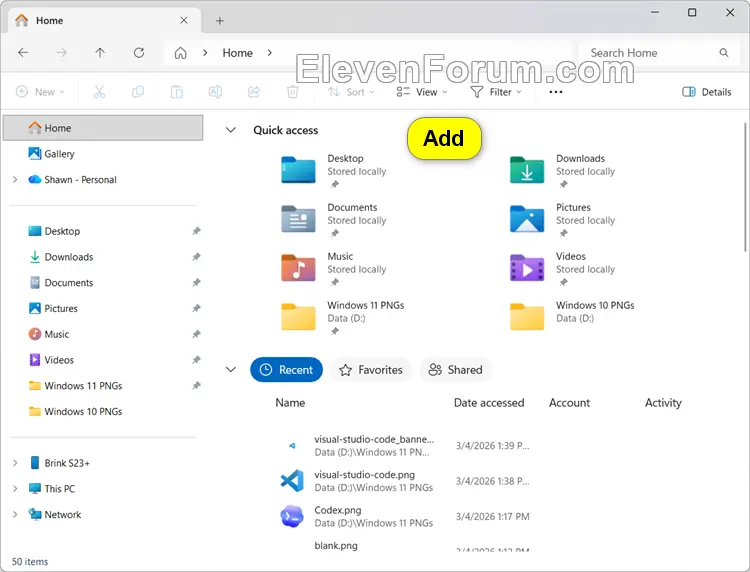The height and width of the screenshot is (572, 750).
Task: Open the Videos folder tile in Quick access
Action: (563, 268)
